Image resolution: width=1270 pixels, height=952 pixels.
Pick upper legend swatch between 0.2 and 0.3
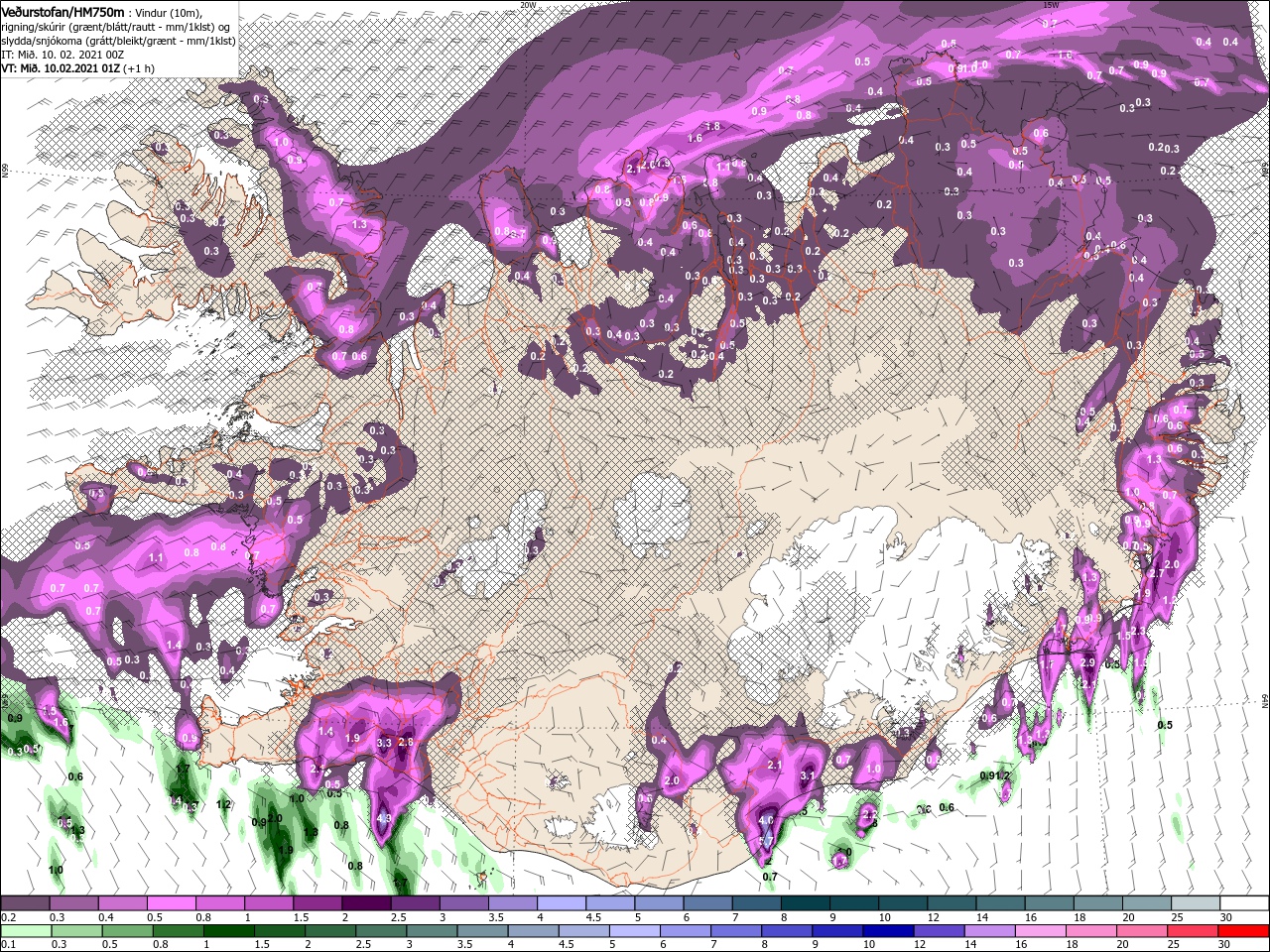tap(25, 903)
